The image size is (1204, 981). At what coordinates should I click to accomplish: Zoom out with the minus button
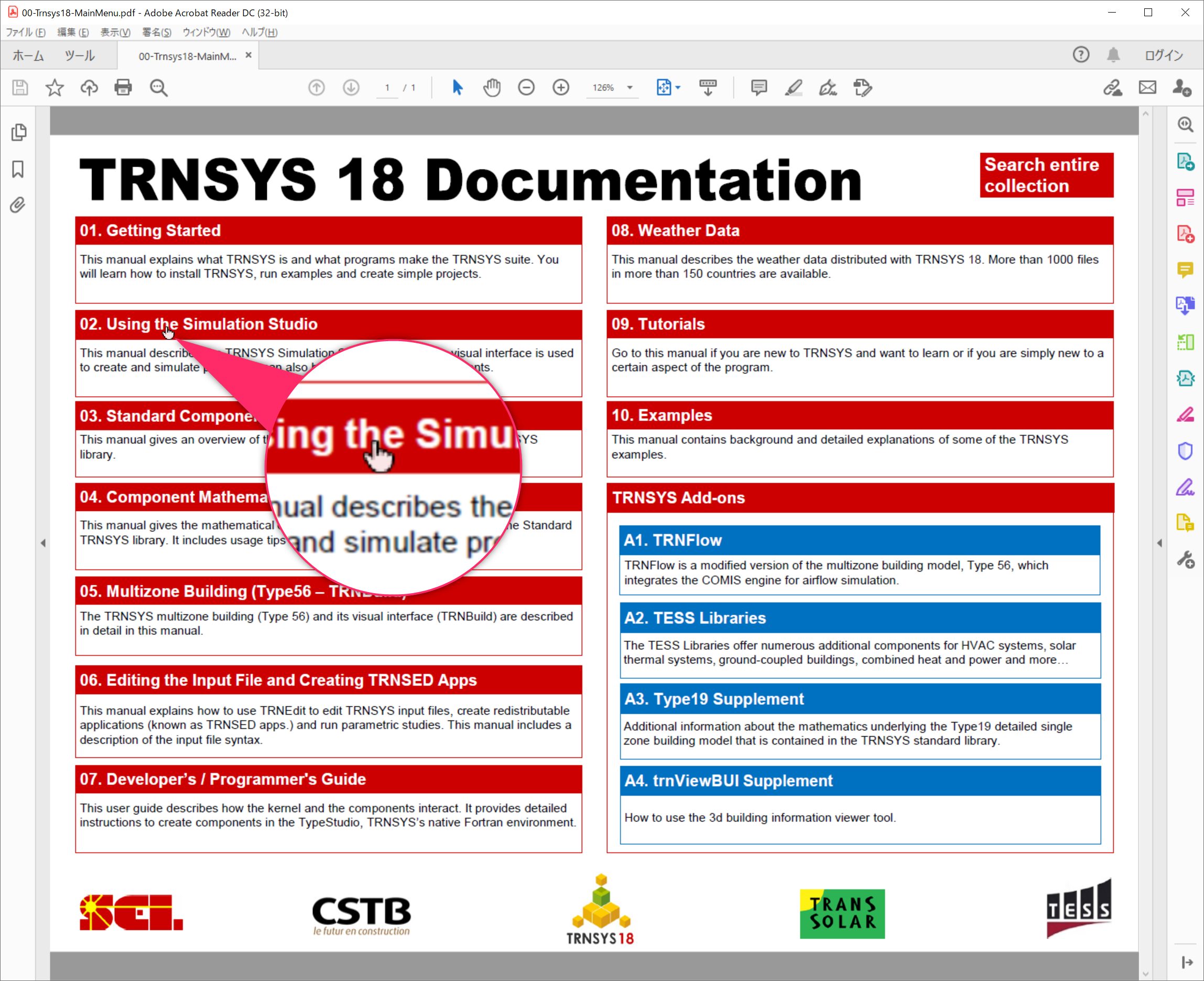pos(526,88)
